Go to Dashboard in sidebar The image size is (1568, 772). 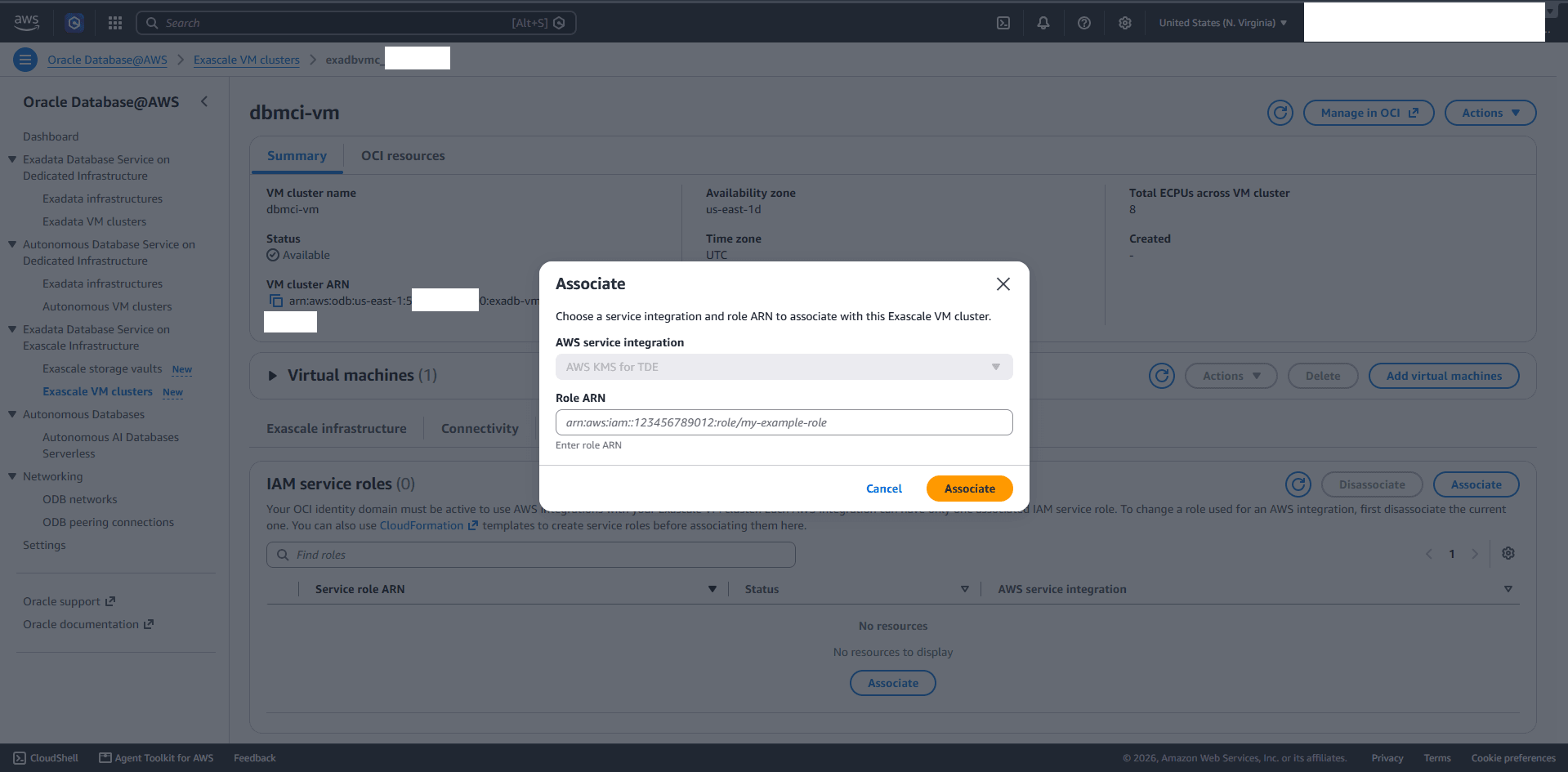pyautogui.click(x=51, y=136)
